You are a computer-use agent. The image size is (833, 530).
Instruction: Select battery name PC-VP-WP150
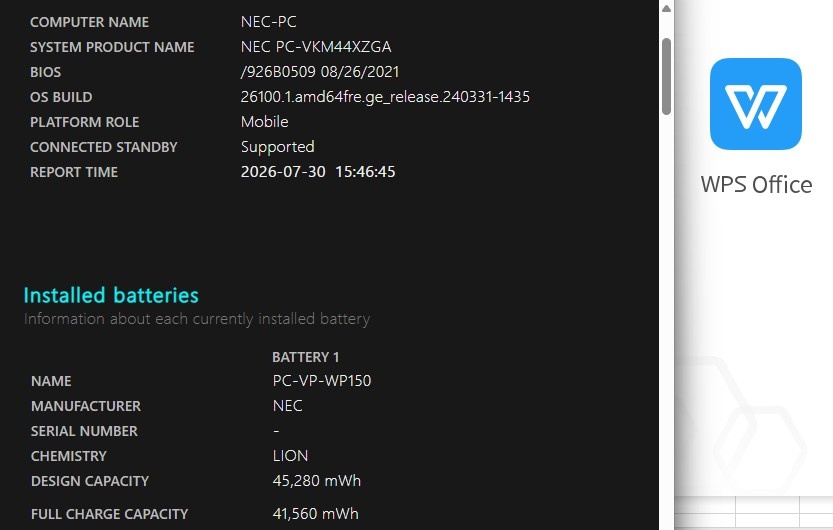coord(321,381)
